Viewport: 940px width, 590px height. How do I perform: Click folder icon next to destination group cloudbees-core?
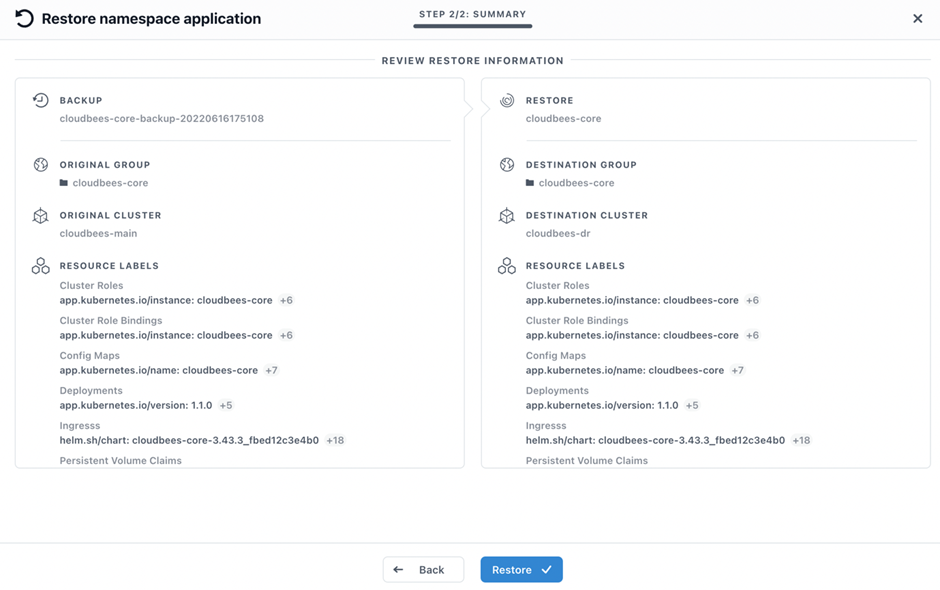click(530, 183)
